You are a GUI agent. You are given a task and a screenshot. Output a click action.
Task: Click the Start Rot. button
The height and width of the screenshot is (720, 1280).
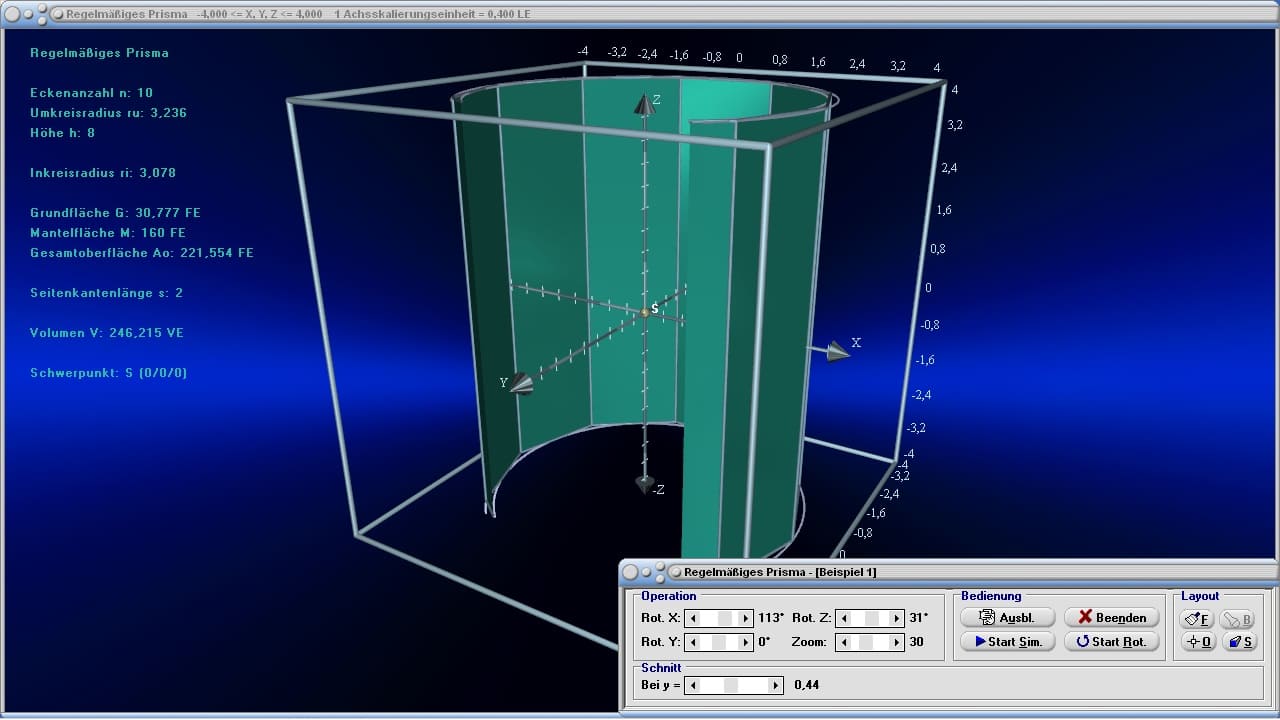tap(1111, 642)
